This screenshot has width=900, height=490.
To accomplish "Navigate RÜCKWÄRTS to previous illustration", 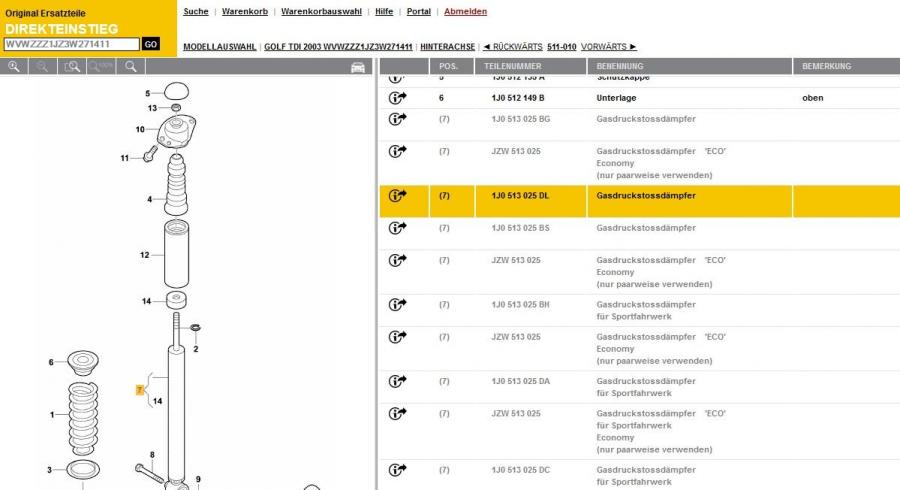I will click(512, 47).
